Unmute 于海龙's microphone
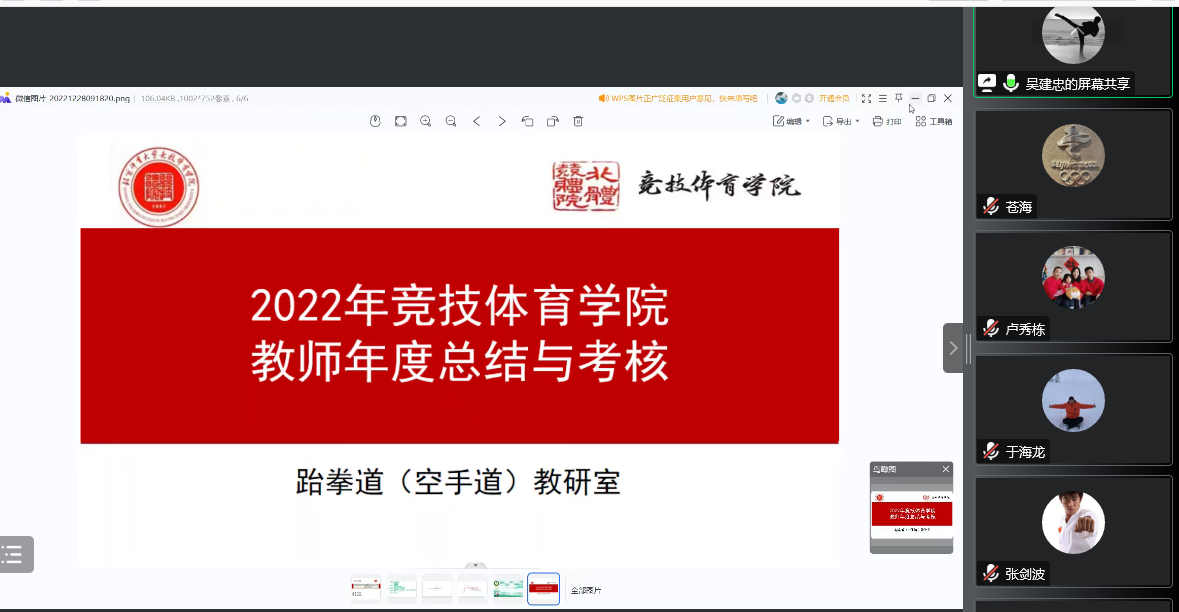This screenshot has width=1179, height=612. click(x=991, y=451)
